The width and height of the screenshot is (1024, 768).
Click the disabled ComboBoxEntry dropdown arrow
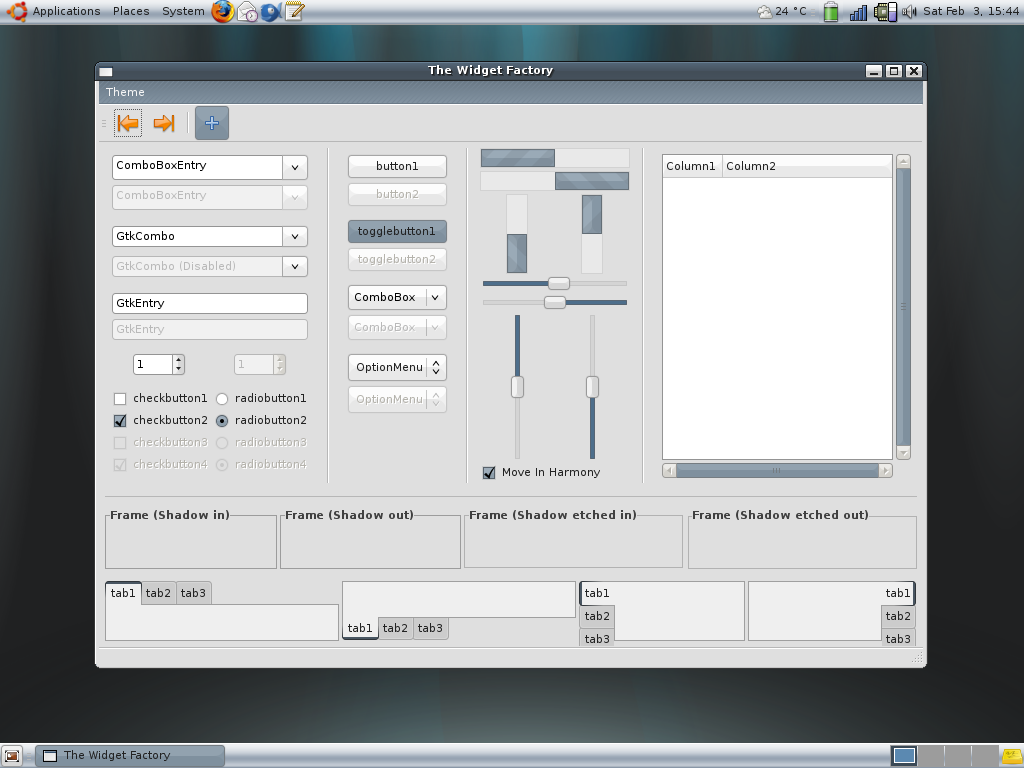(295, 197)
